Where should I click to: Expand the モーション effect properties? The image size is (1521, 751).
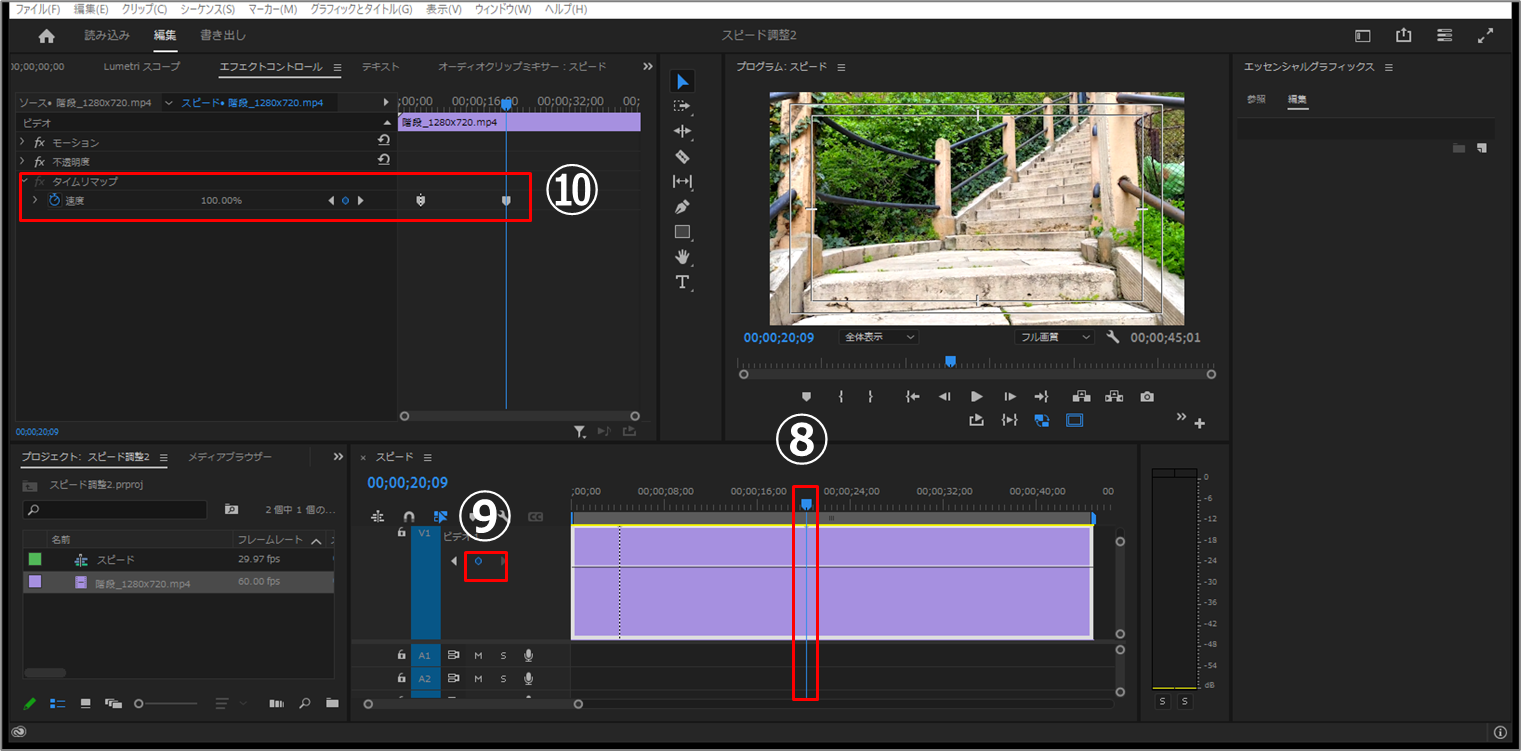[23, 143]
